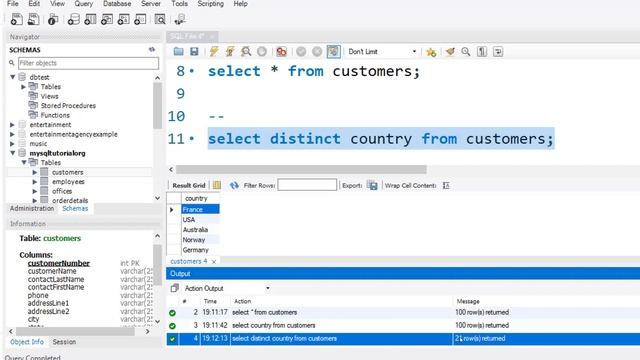Open the Server menu
Image resolution: width=640 pixels, height=360 pixels.
[x=151, y=4]
